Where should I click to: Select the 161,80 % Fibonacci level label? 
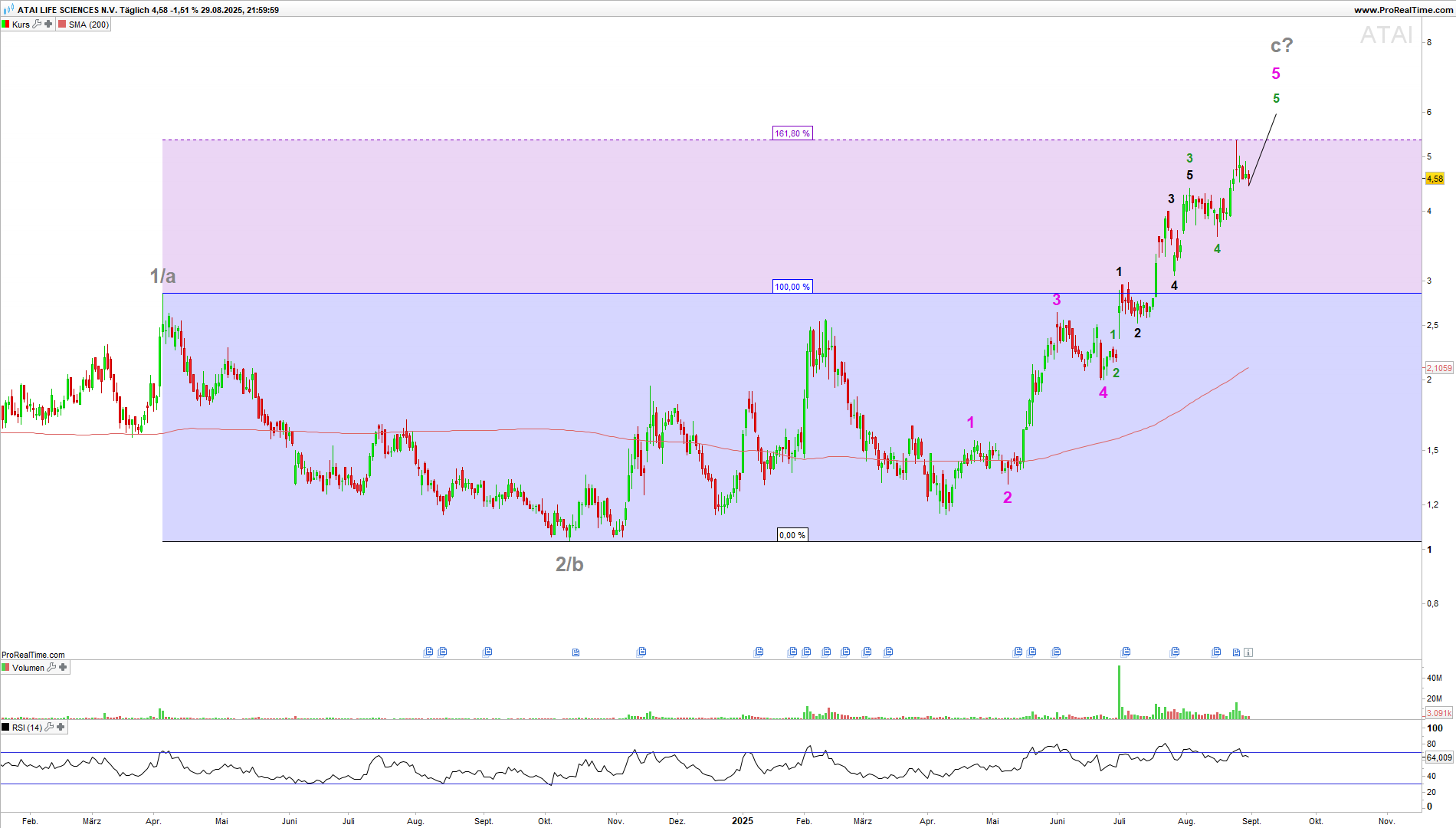pos(792,133)
